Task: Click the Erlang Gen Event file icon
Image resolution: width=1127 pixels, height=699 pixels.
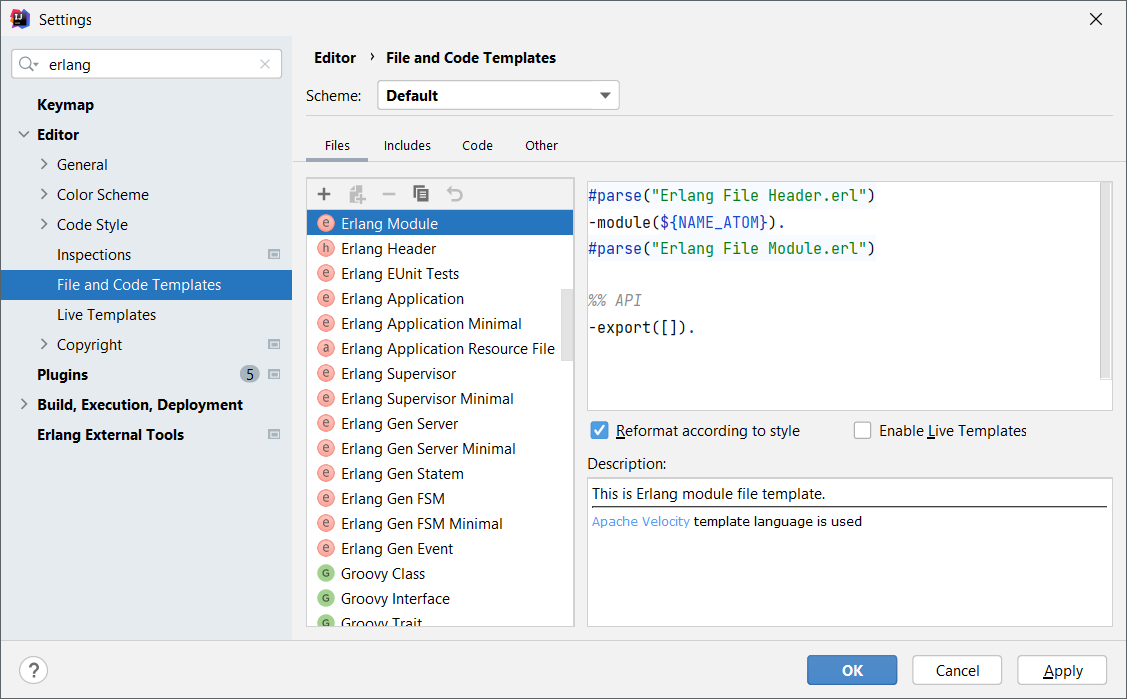Action: [326, 549]
